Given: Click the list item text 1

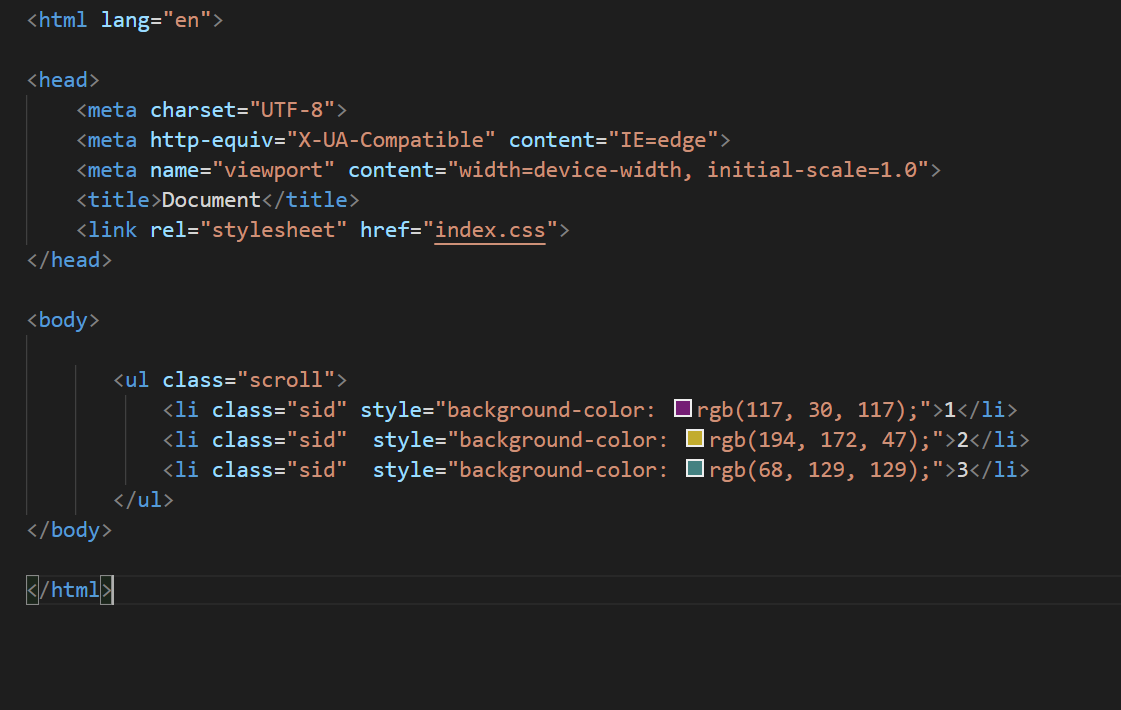Looking at the screenshot, I should click(949, 410).
